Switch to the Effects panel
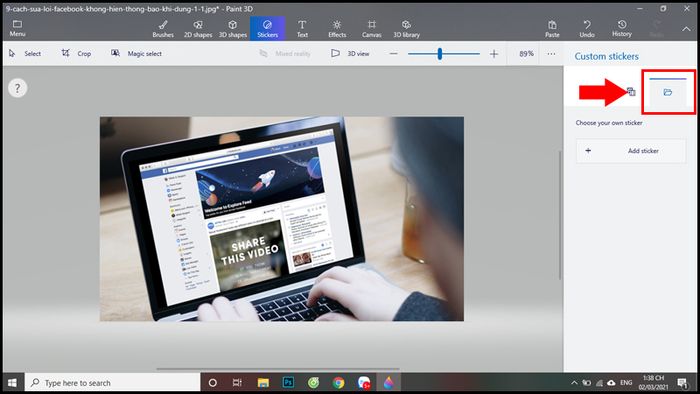Viewport: 700px width, 394px height. point(337,29)
